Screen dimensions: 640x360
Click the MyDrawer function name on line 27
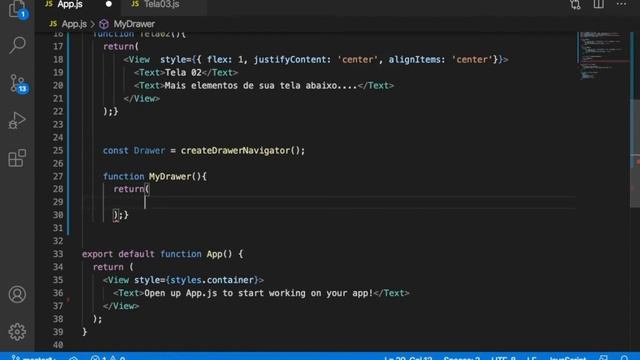coord(170,176)
